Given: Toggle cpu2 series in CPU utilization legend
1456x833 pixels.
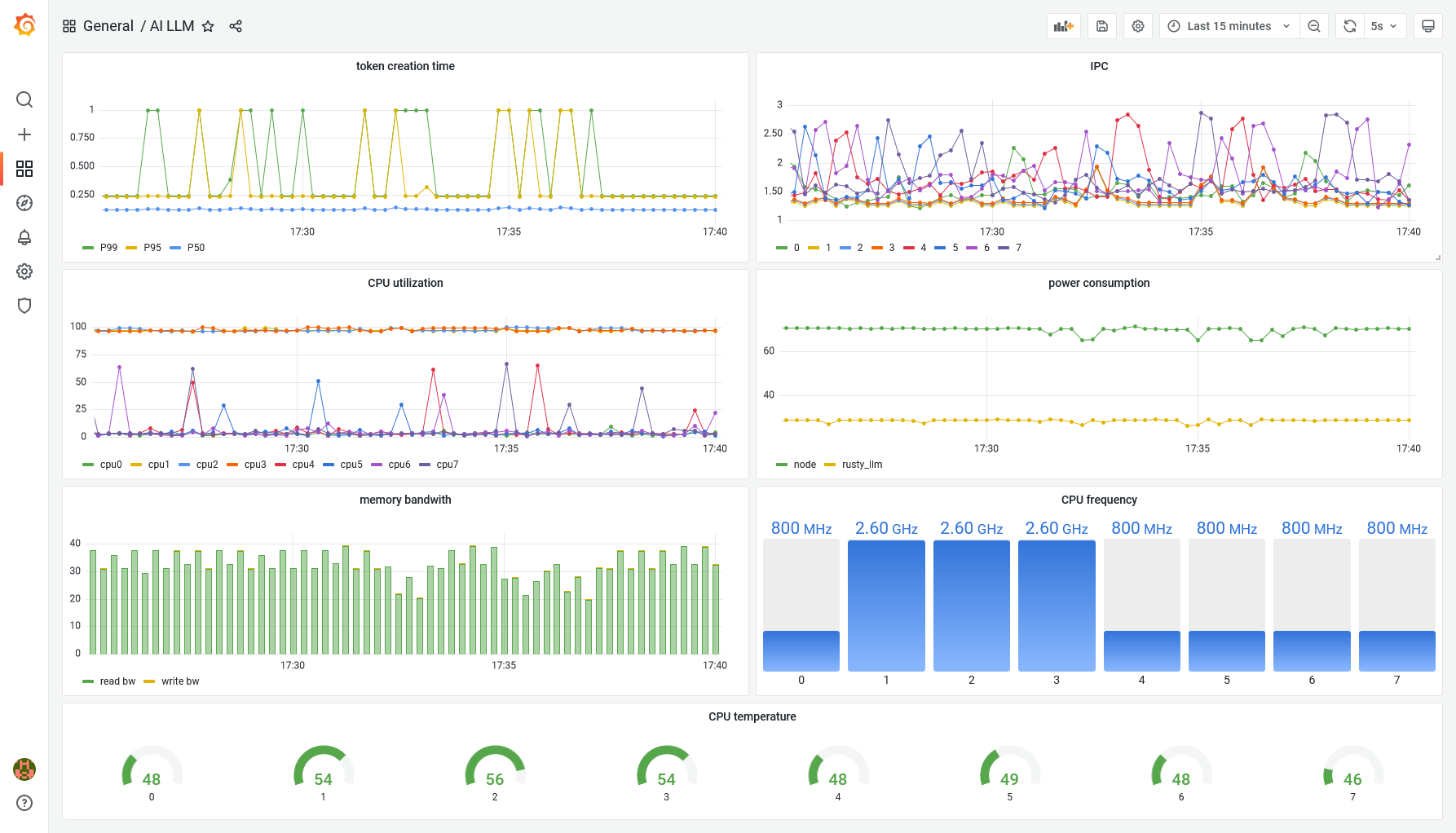Looking at the screenshot, I should point(207,465).
